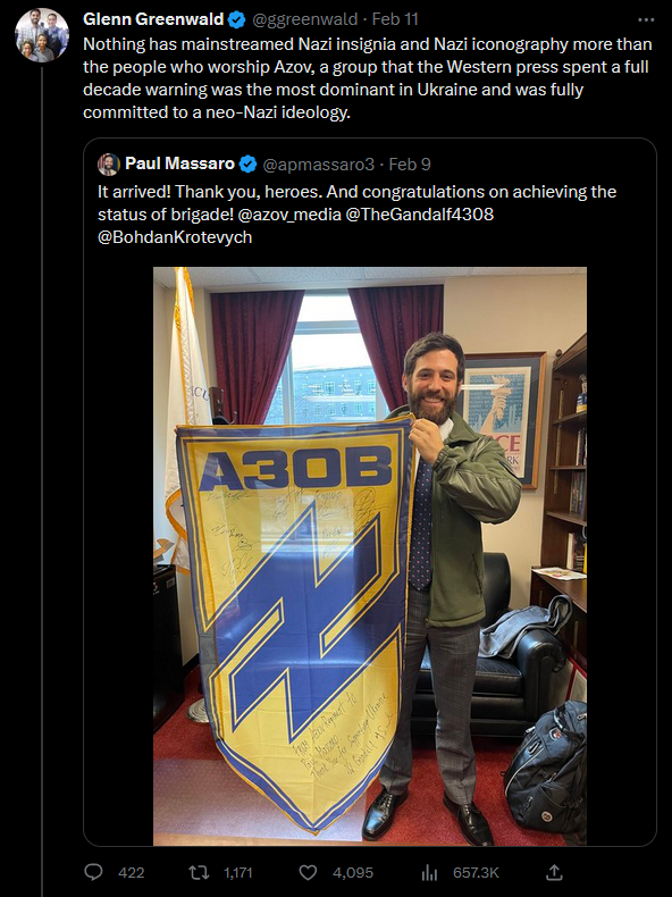Click the Glenn Greenwald display name

pyautogui.click(x=153, y=19)
